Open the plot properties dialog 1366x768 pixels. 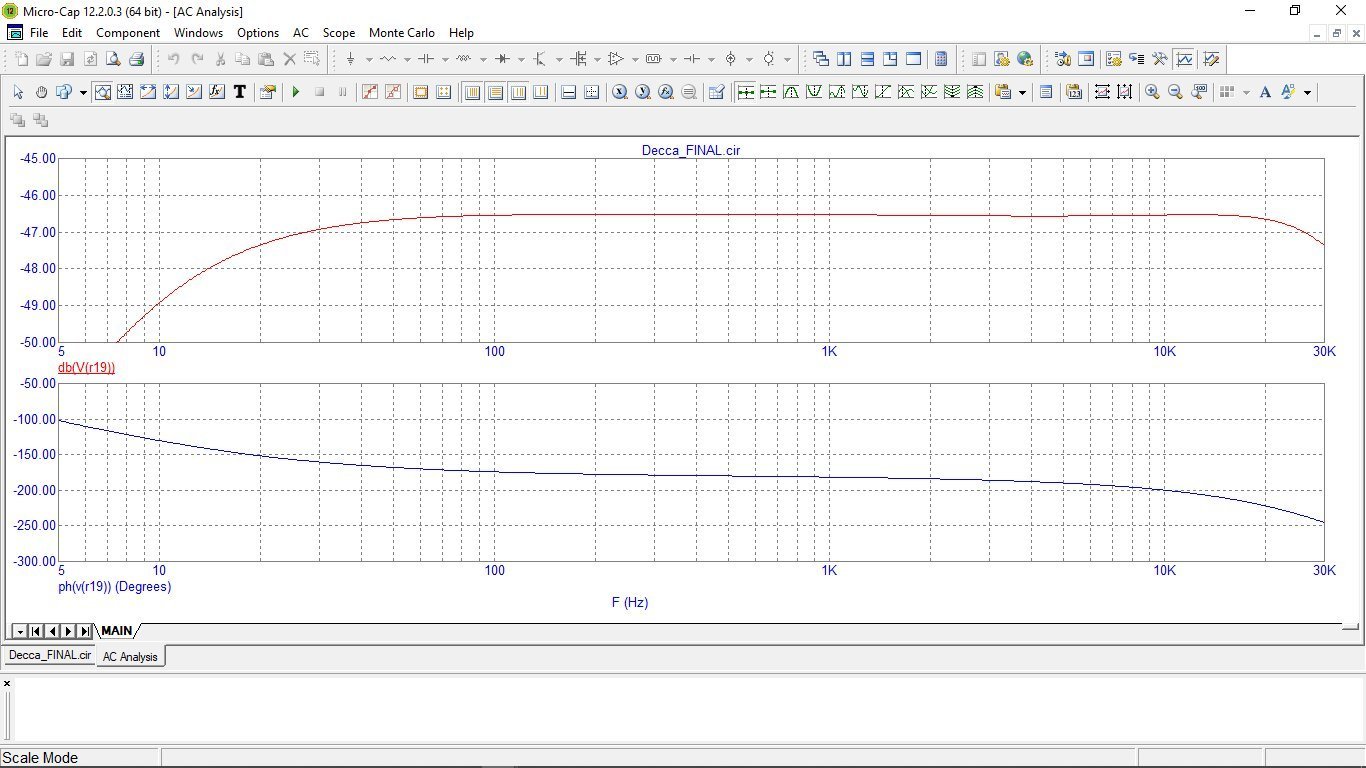point(267,92)
